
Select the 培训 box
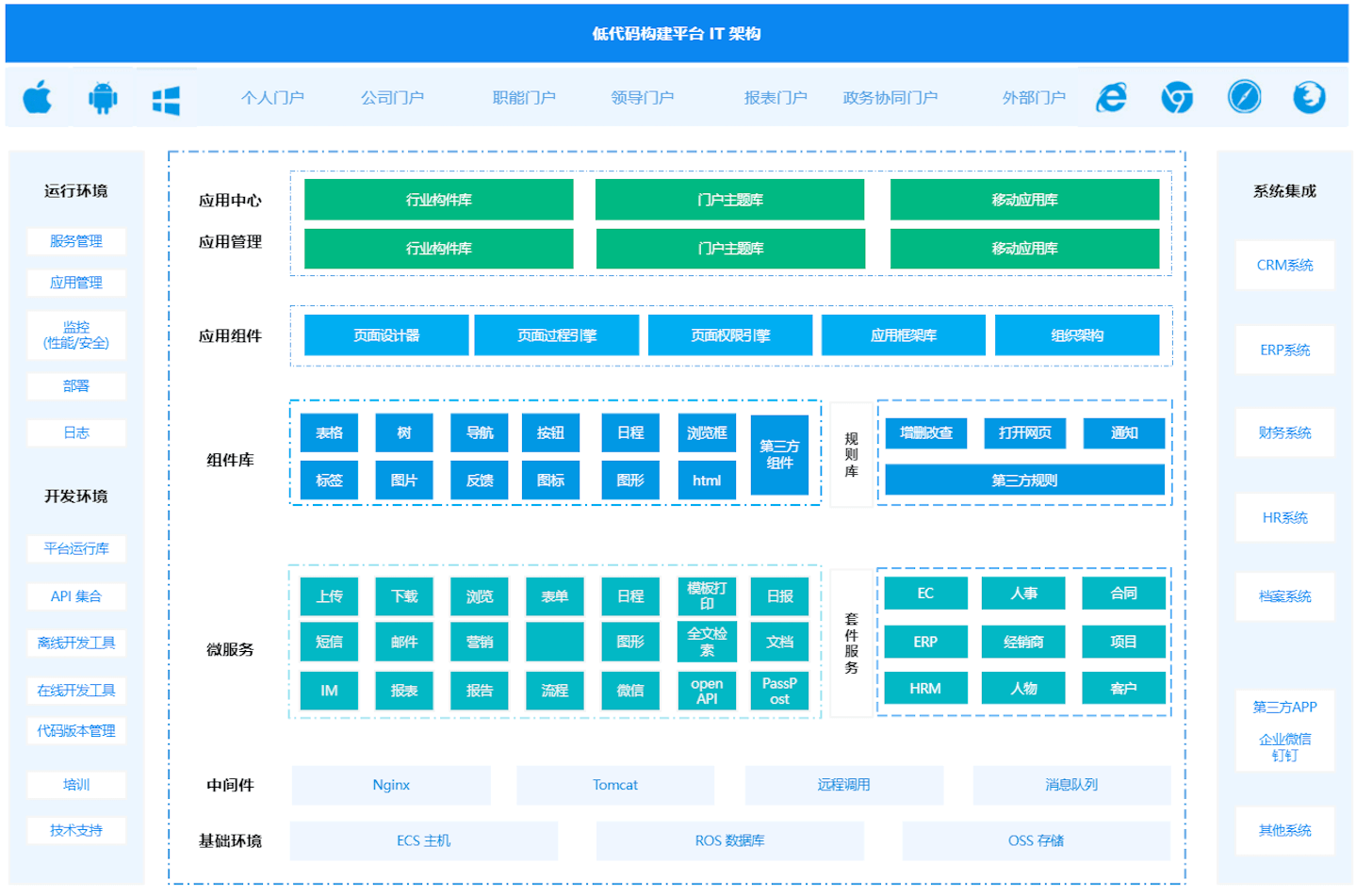click(x=76, y=785)
